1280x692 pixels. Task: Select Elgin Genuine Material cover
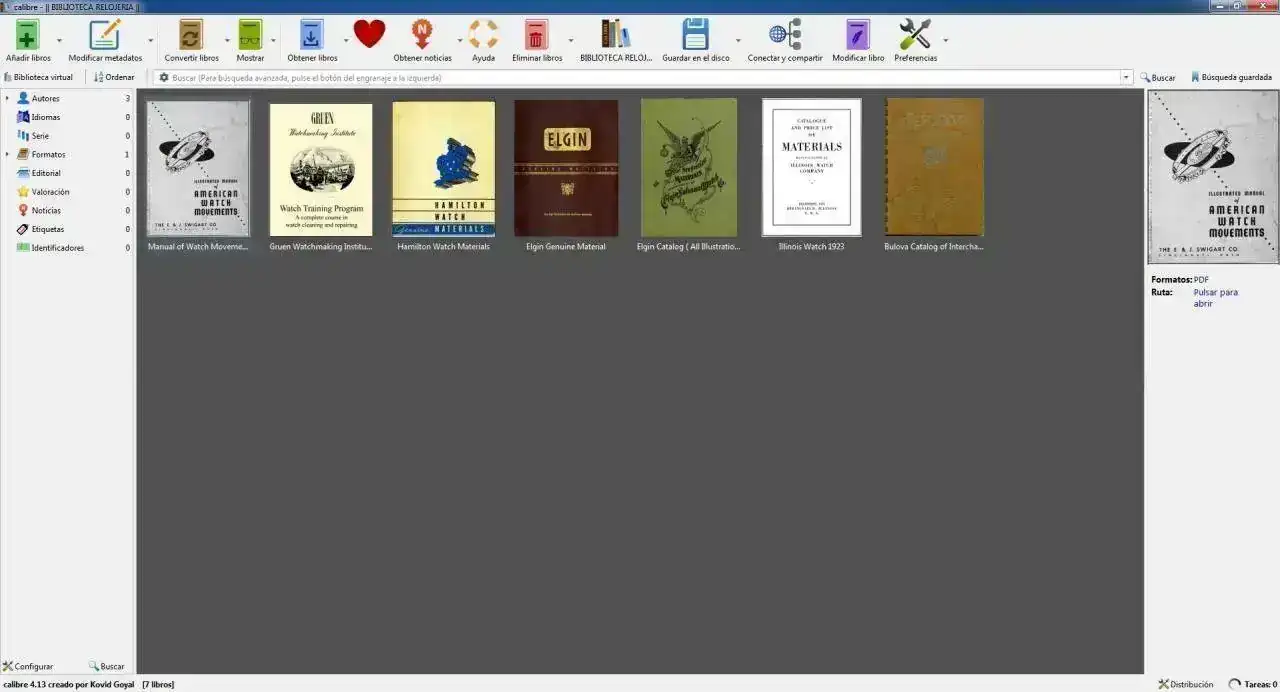coord(566,168)
